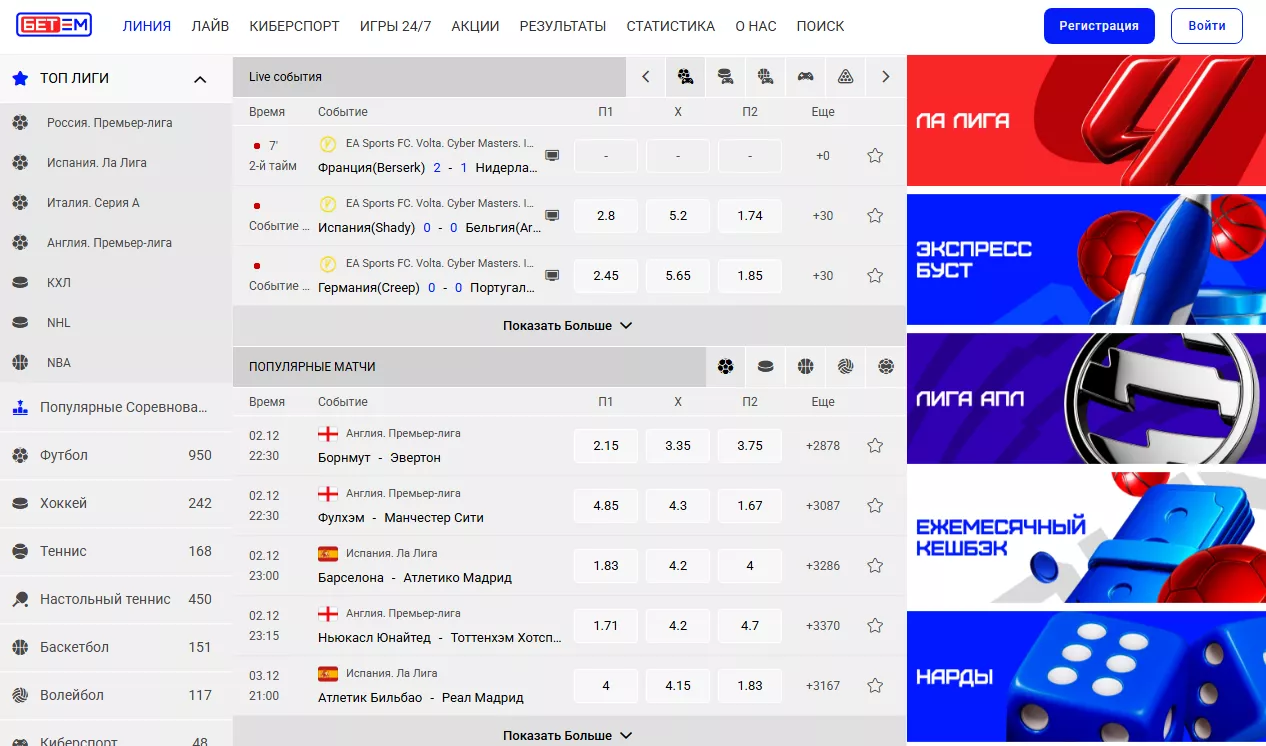
Task: Star the Барселона - Атлетико Мадрид match
Action: [875, 566]
